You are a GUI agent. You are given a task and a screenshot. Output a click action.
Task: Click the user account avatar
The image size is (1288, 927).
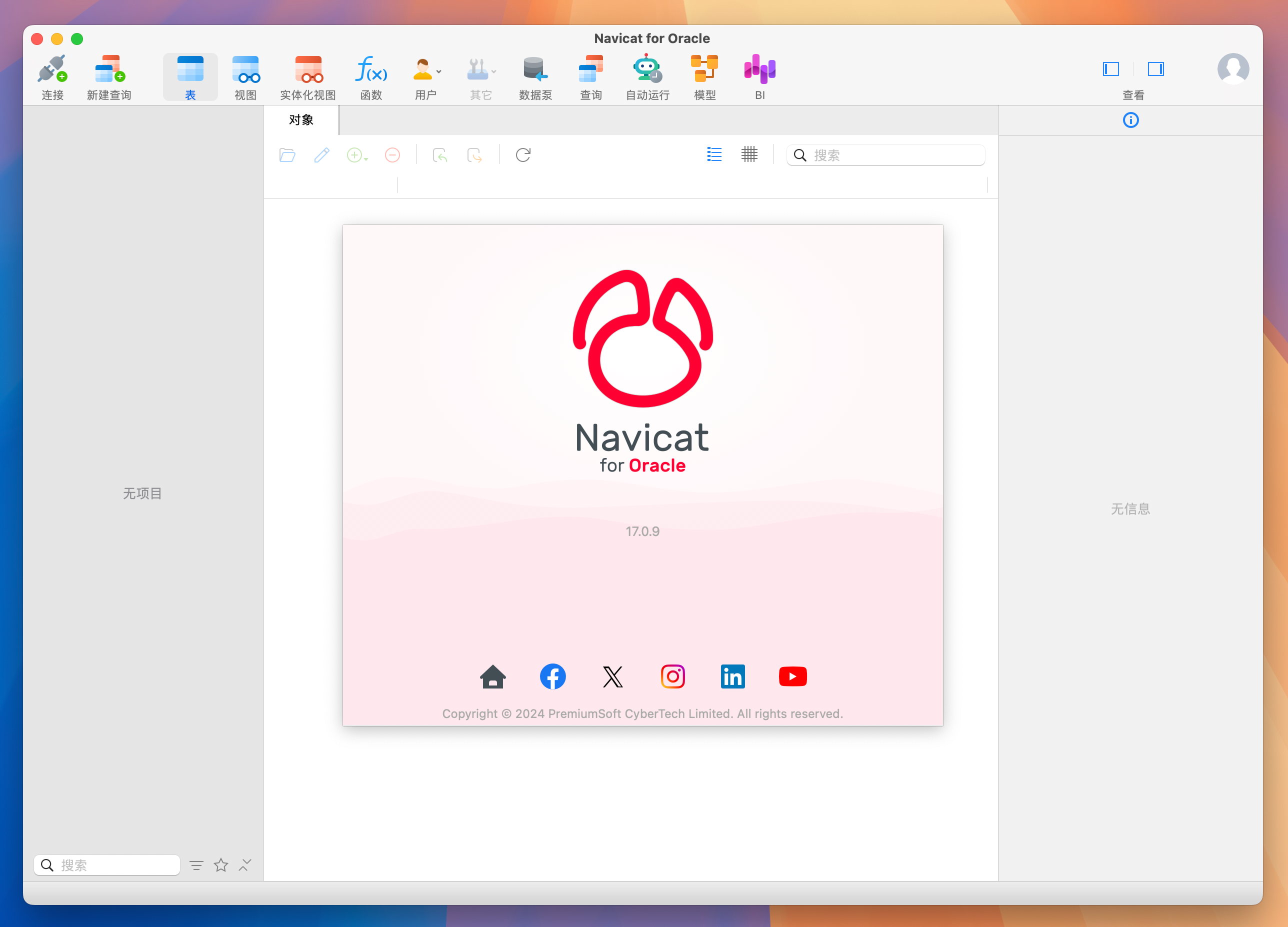click(1232, 68)
